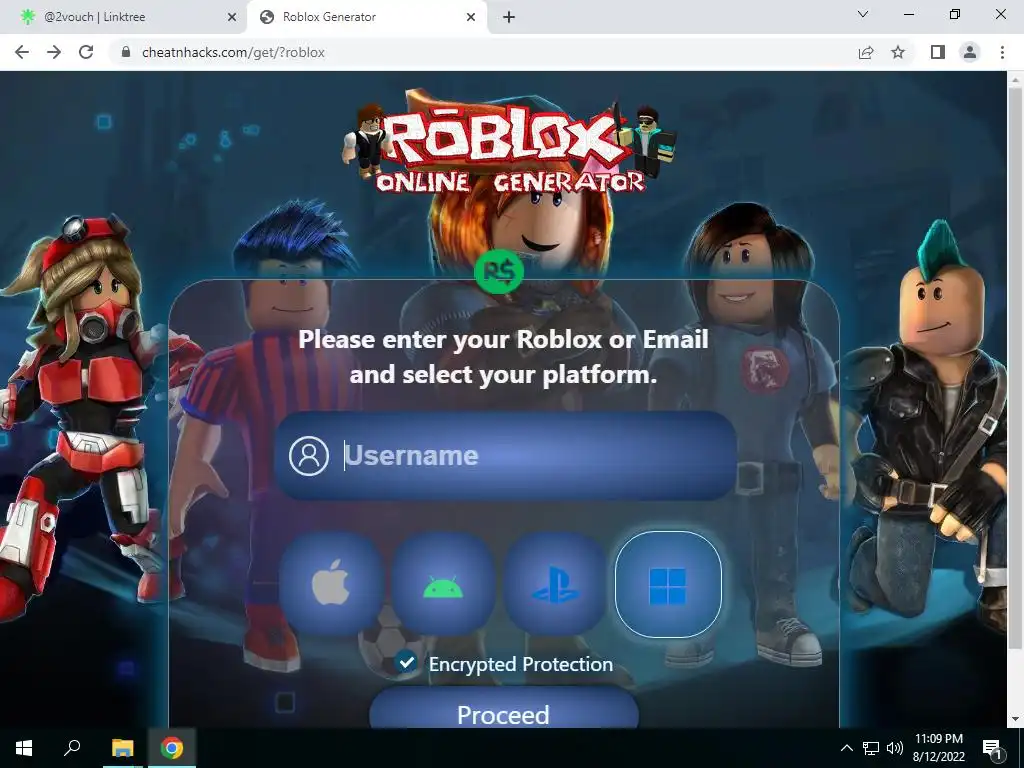
Task: Open the tab search chevron
Action: click(863, 14)
